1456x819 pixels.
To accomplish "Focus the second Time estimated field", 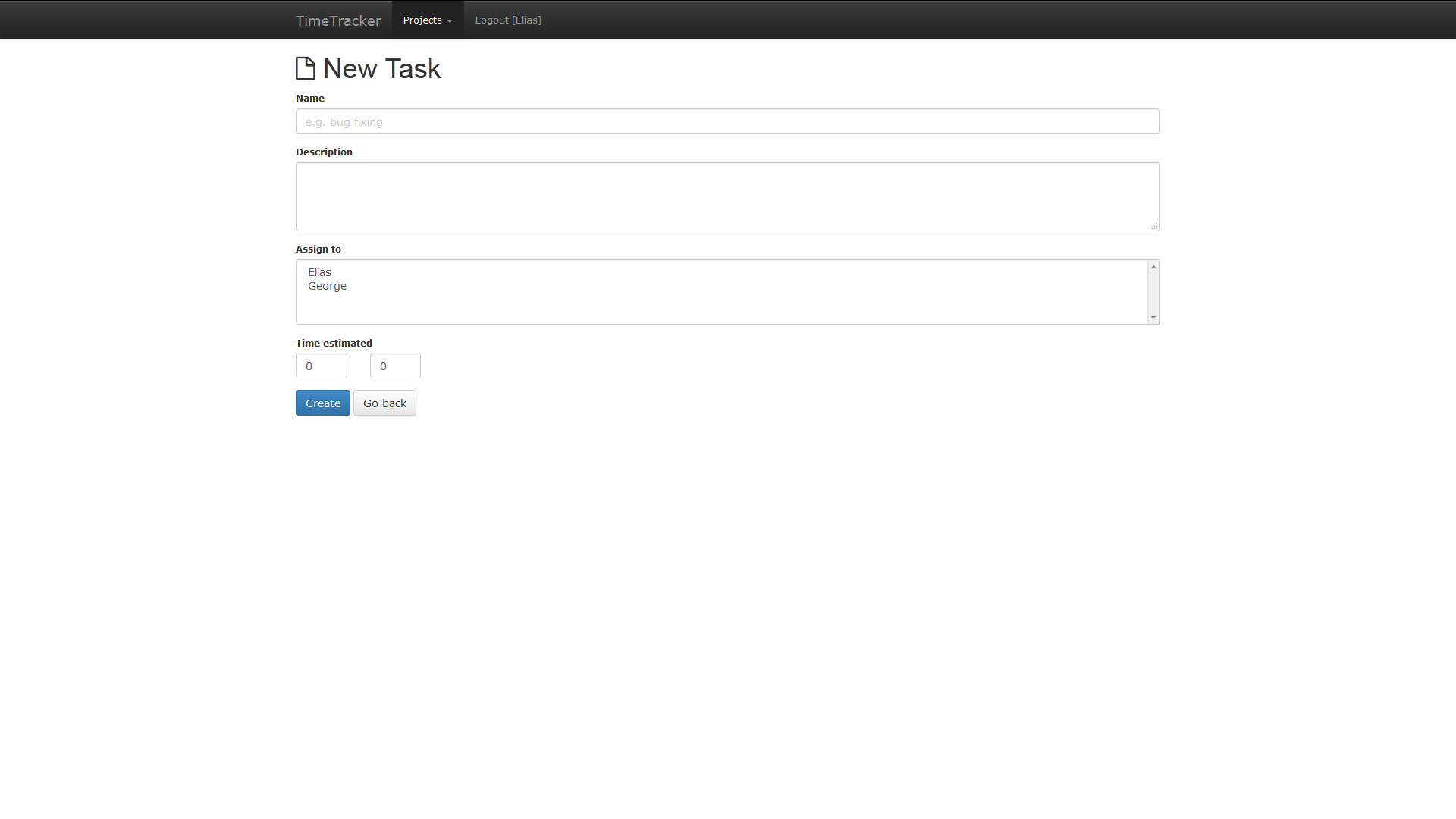I will (395, 366).
